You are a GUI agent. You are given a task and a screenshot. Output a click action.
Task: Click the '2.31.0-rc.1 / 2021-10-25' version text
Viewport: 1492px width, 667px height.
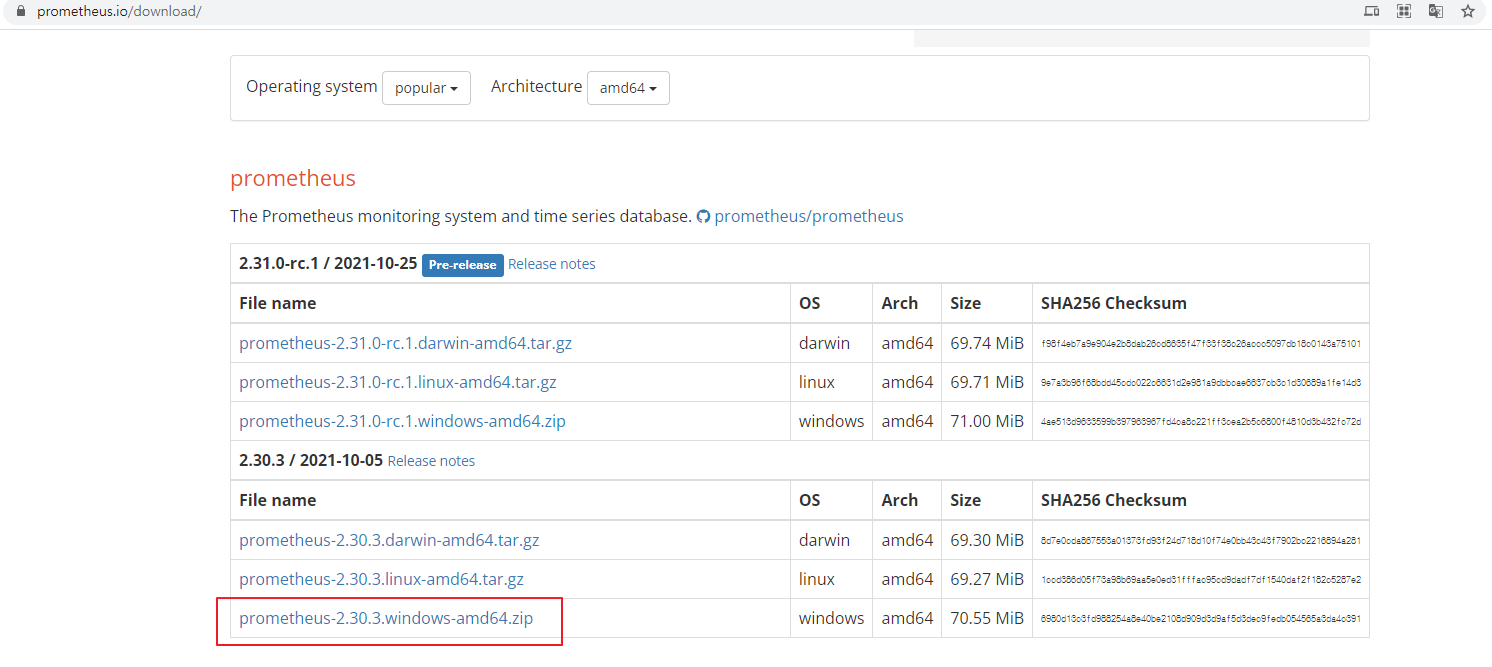(328, 264)
